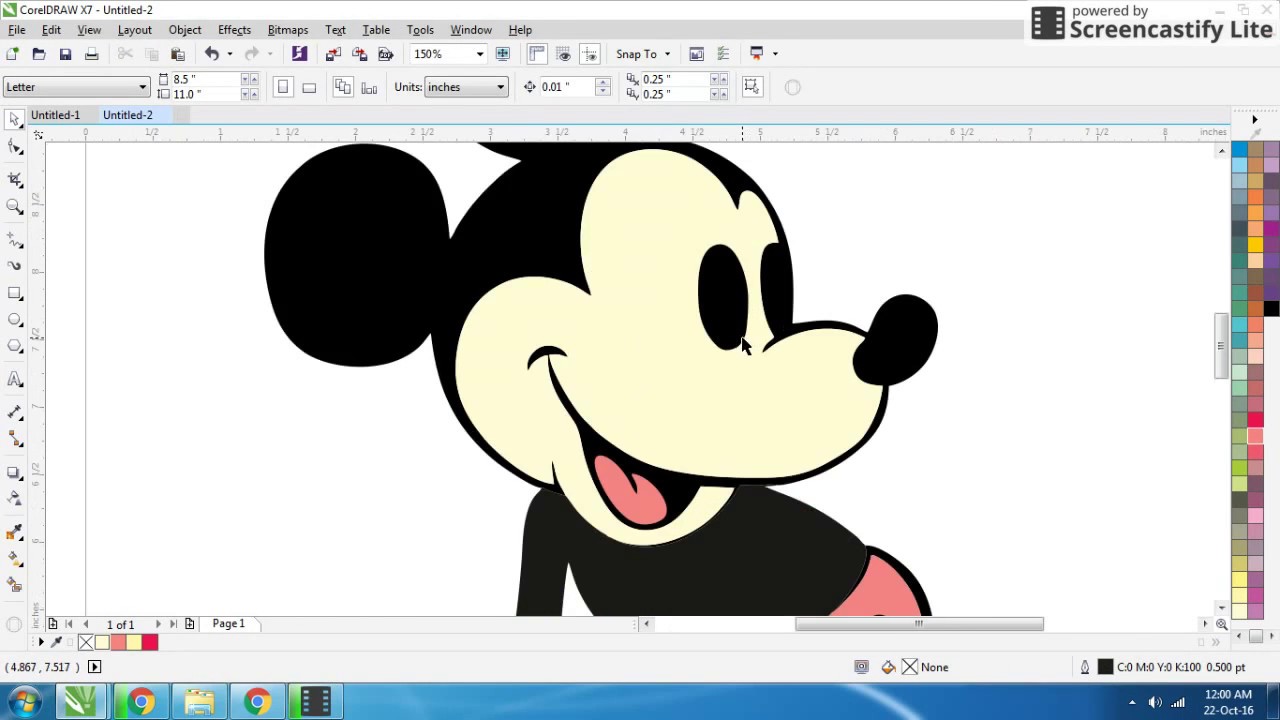Click the Export icon

pos(360,54)
